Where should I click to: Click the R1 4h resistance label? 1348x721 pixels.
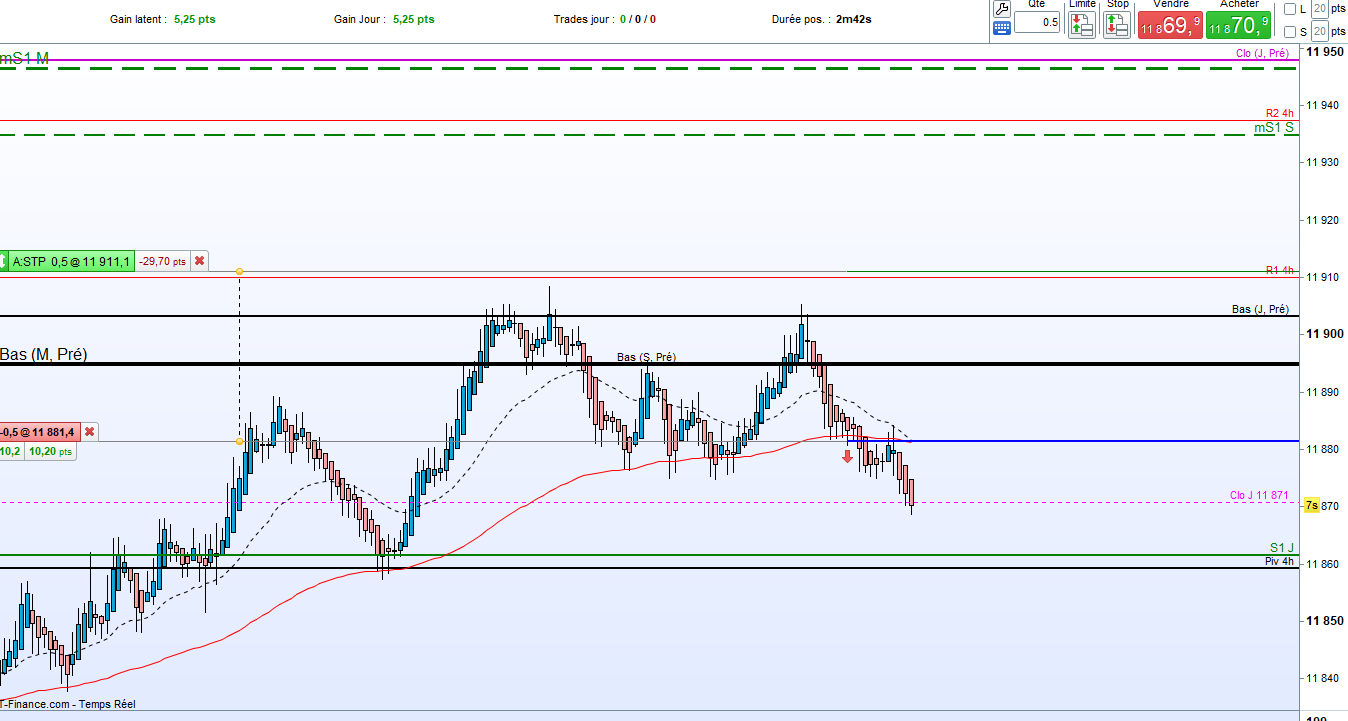point(1279,271)
